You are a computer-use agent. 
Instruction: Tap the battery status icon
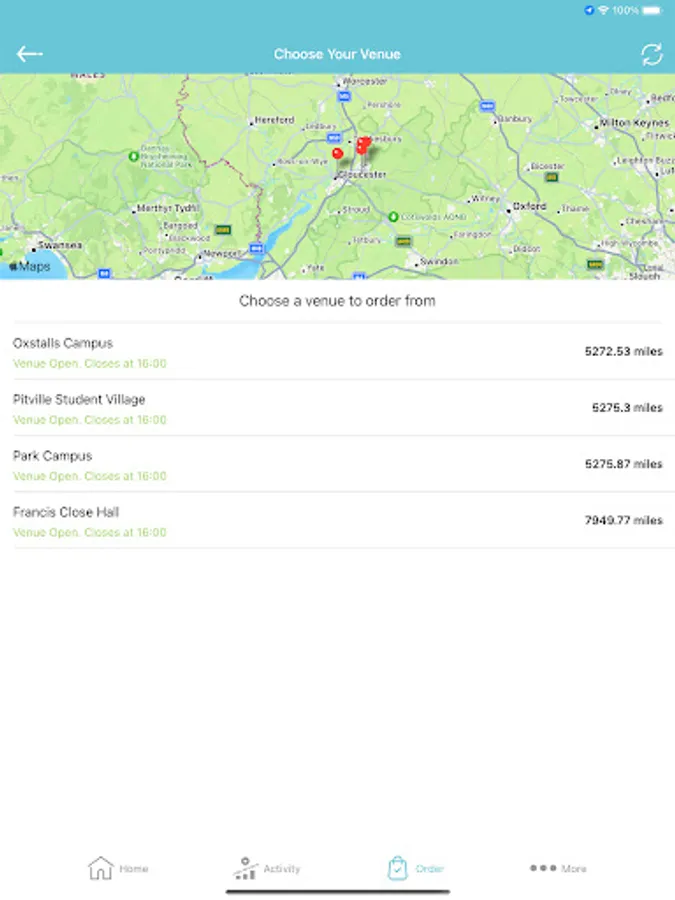point(652,10)
